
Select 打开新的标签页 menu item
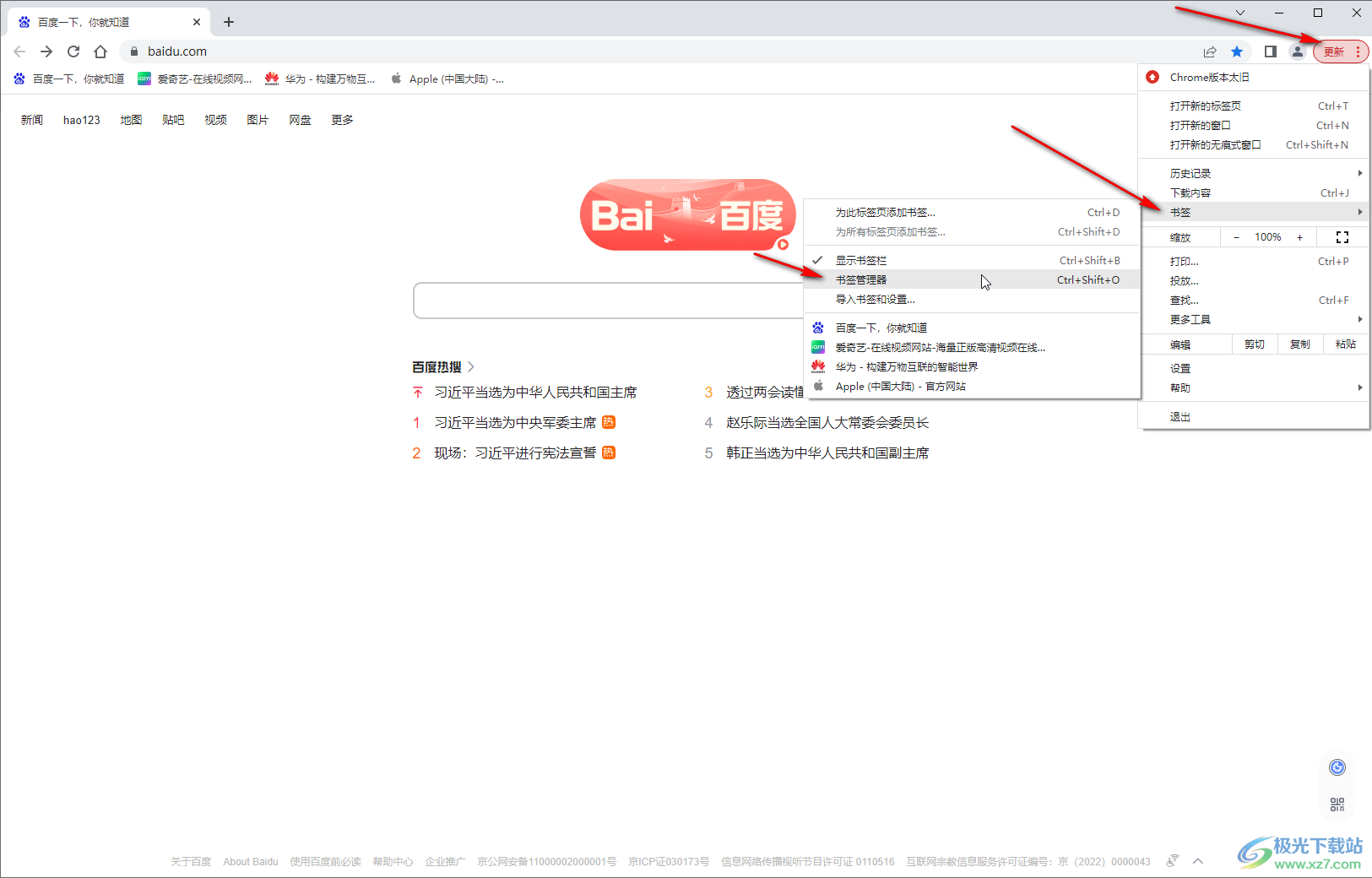coord(1254,106)
